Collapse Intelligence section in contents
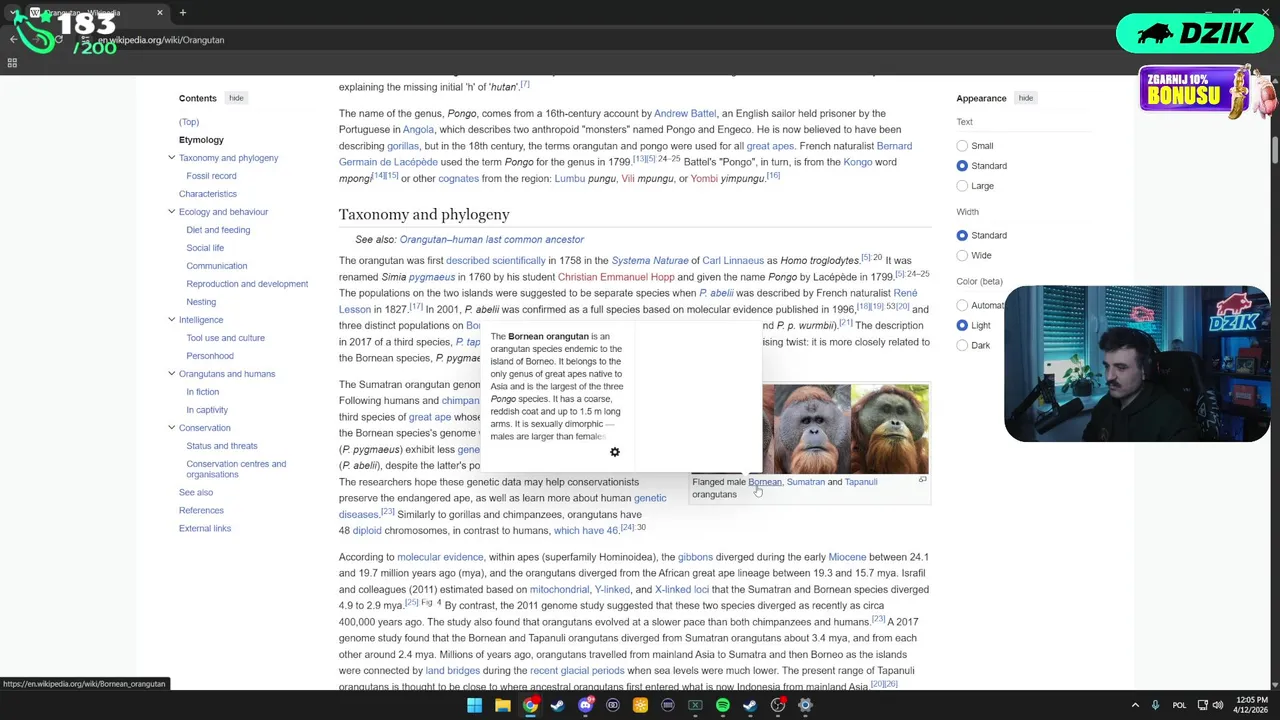The width and height of the screenshot is (1280, 720). click(171, 320)
